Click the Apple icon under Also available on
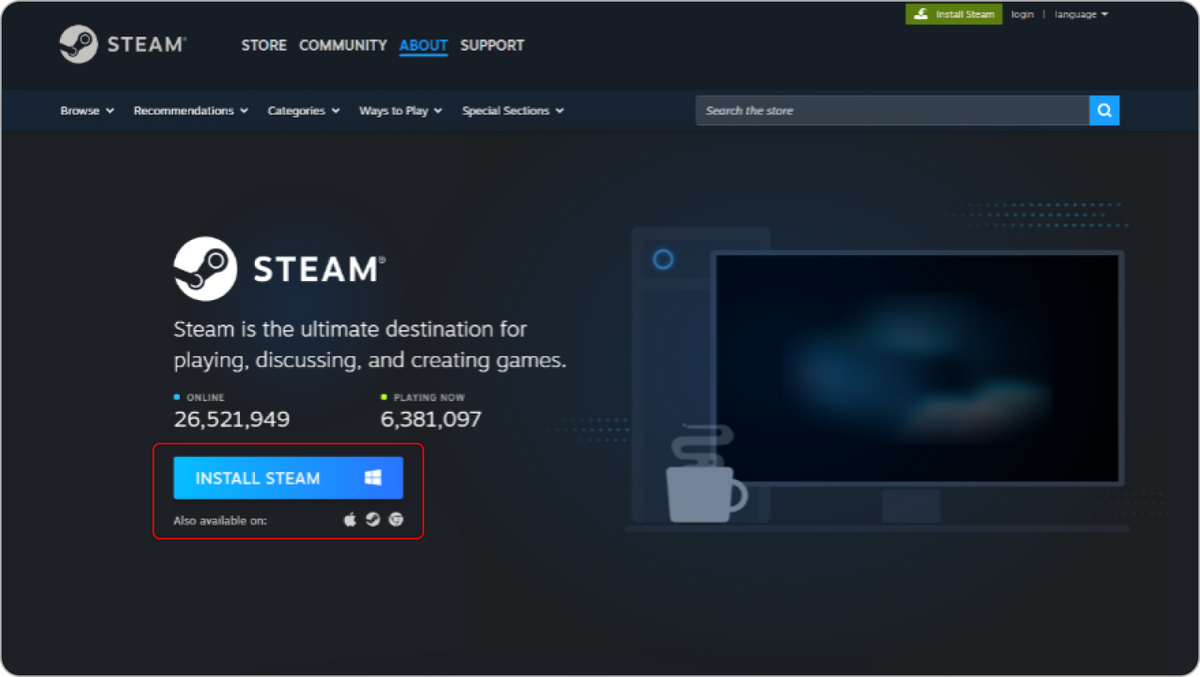1200x677 pixels. [350, 520]
